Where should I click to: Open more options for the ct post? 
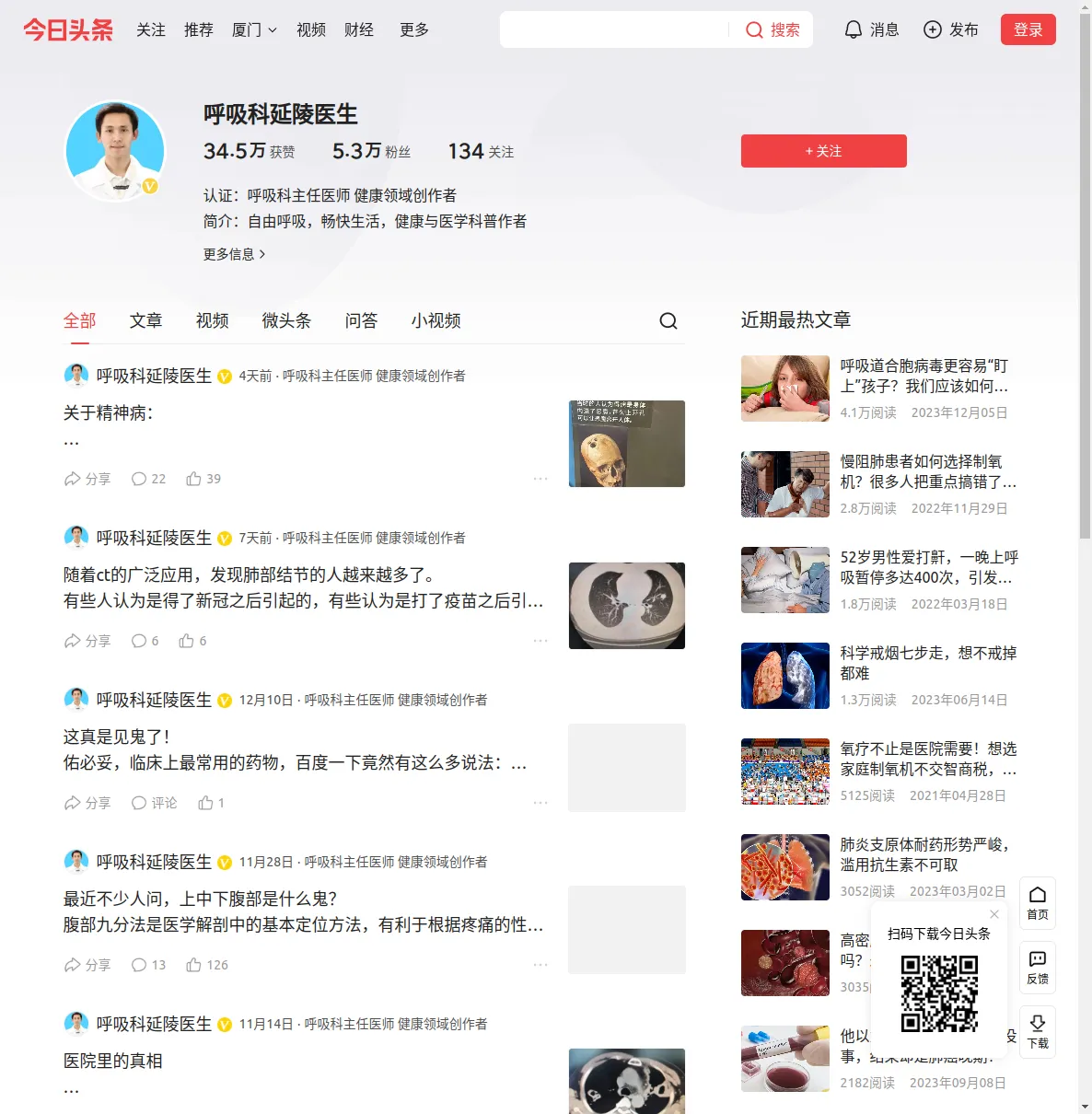[540, 641]
